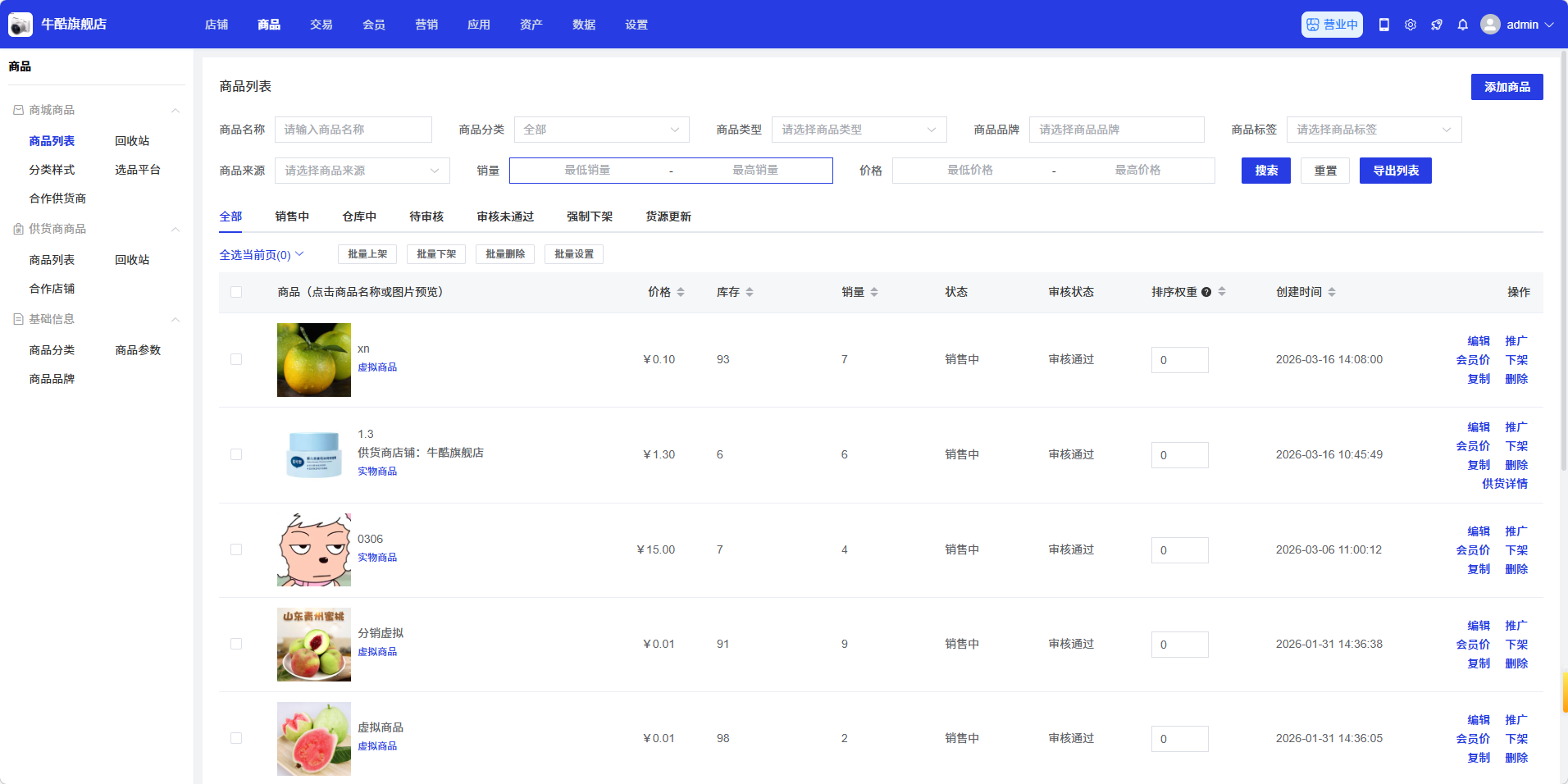Tick the select-all checkbox in table header
The width and height of the screenshot is (1568, 784).
pyautogui.click(x=236, y=292)
